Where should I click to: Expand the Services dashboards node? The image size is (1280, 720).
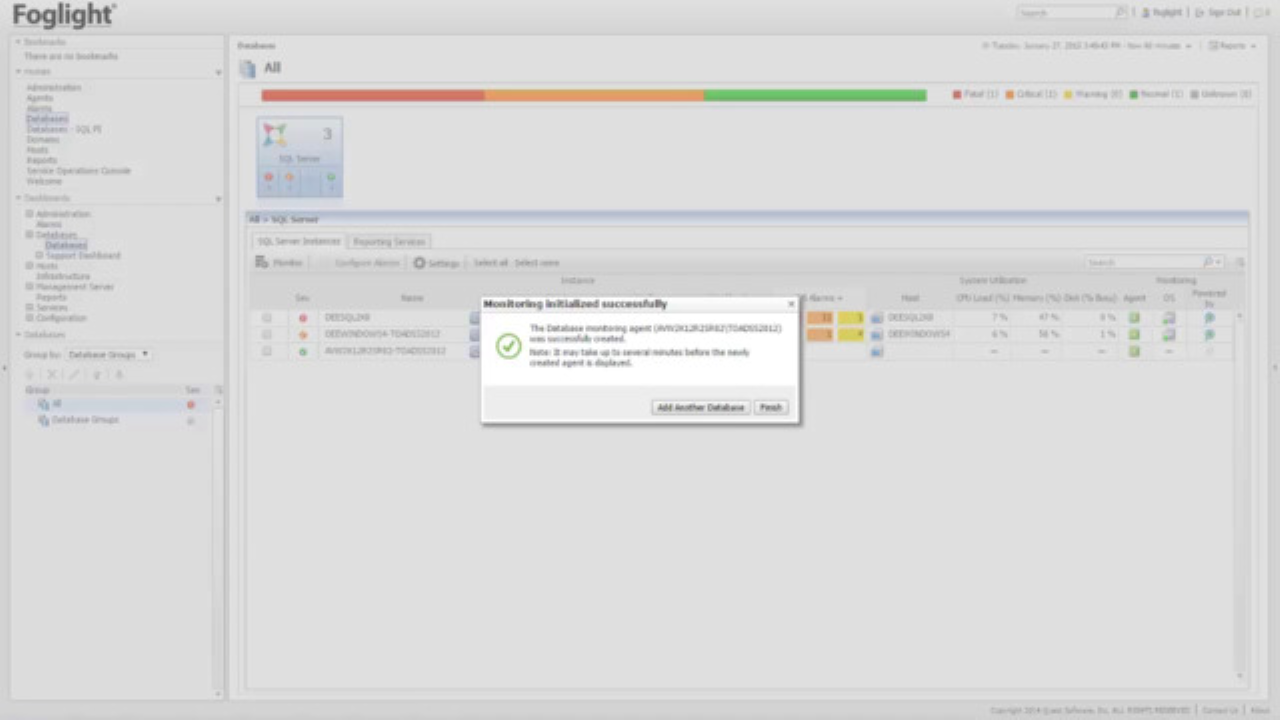(30, 308)
